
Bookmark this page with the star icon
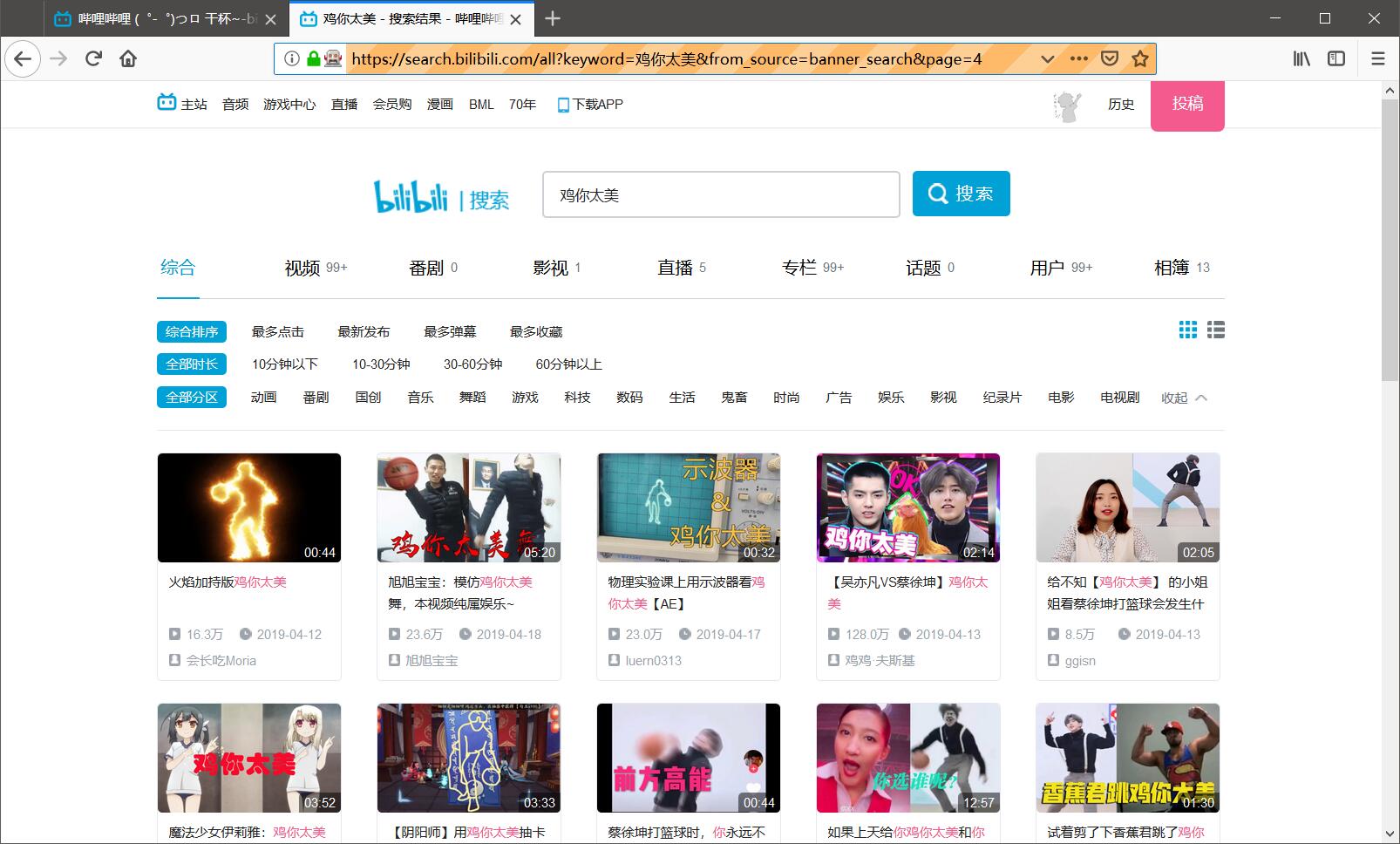(1139, 58)
